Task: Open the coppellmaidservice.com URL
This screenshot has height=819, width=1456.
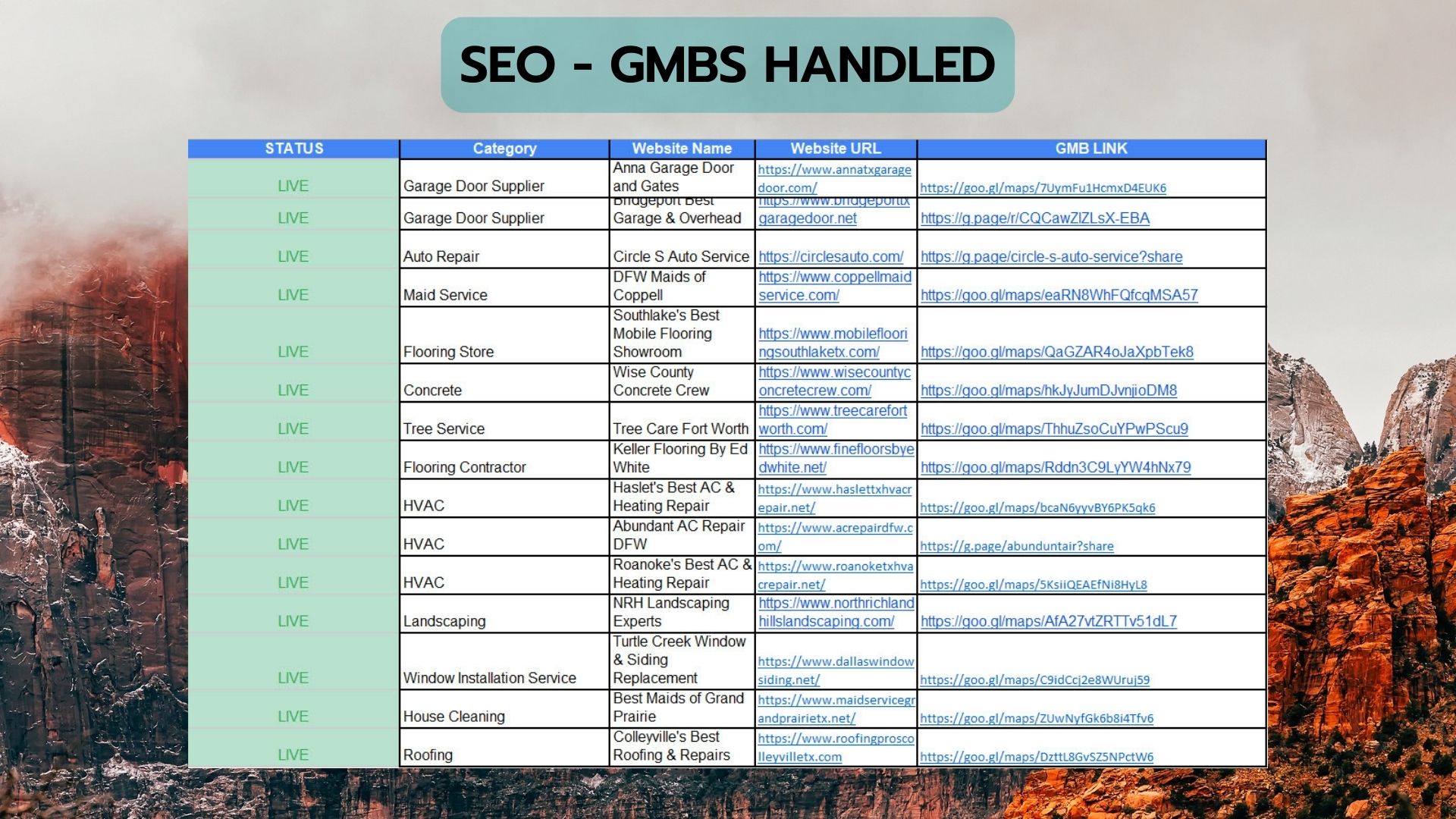Action: [834, 278]
